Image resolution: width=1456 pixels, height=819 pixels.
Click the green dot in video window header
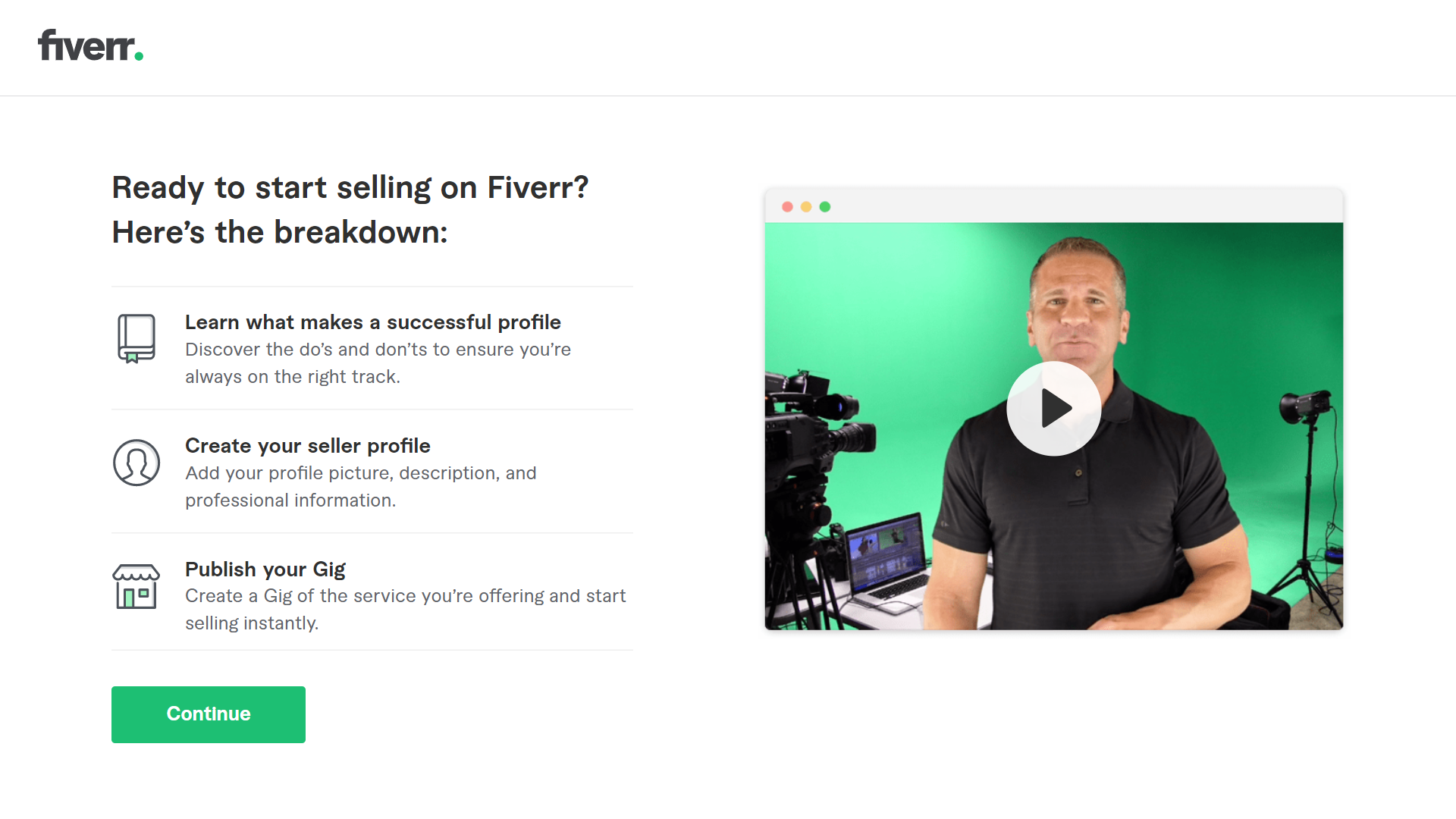click(825, 207)
